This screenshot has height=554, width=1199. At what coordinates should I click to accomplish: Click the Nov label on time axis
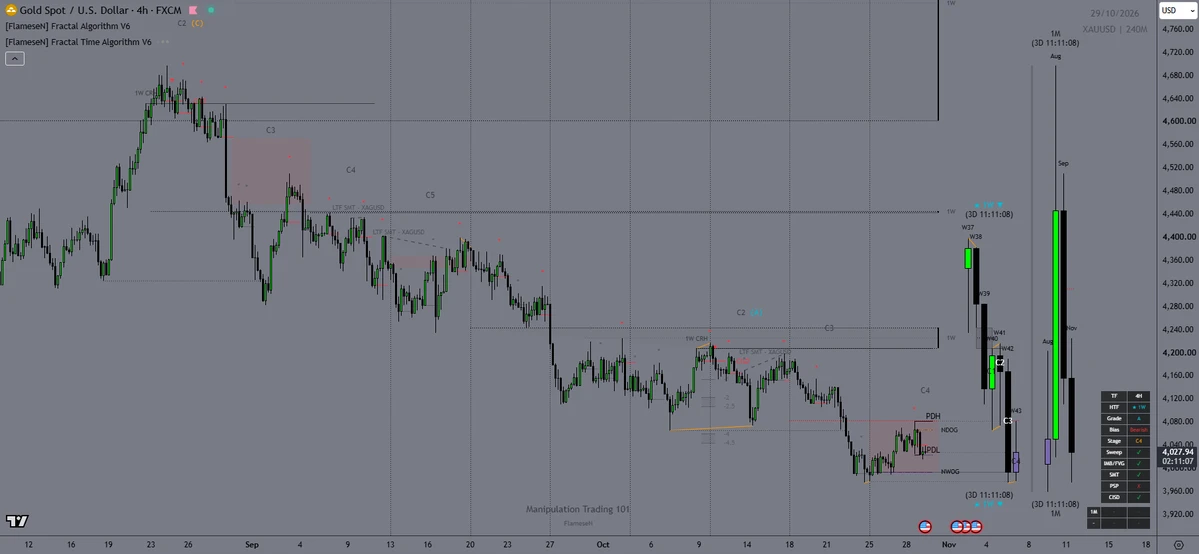(x=949, y=544)
